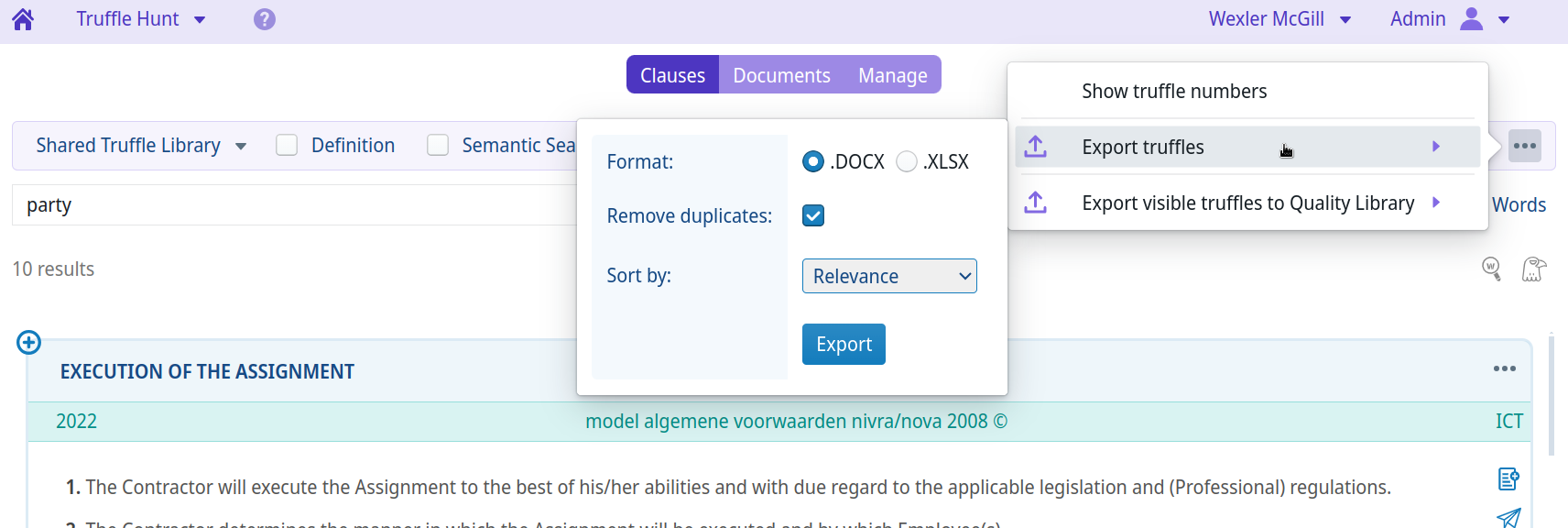Click the search field containing party
The height and width of the screenshot is (528, 1568).
[x=293, y=205]
